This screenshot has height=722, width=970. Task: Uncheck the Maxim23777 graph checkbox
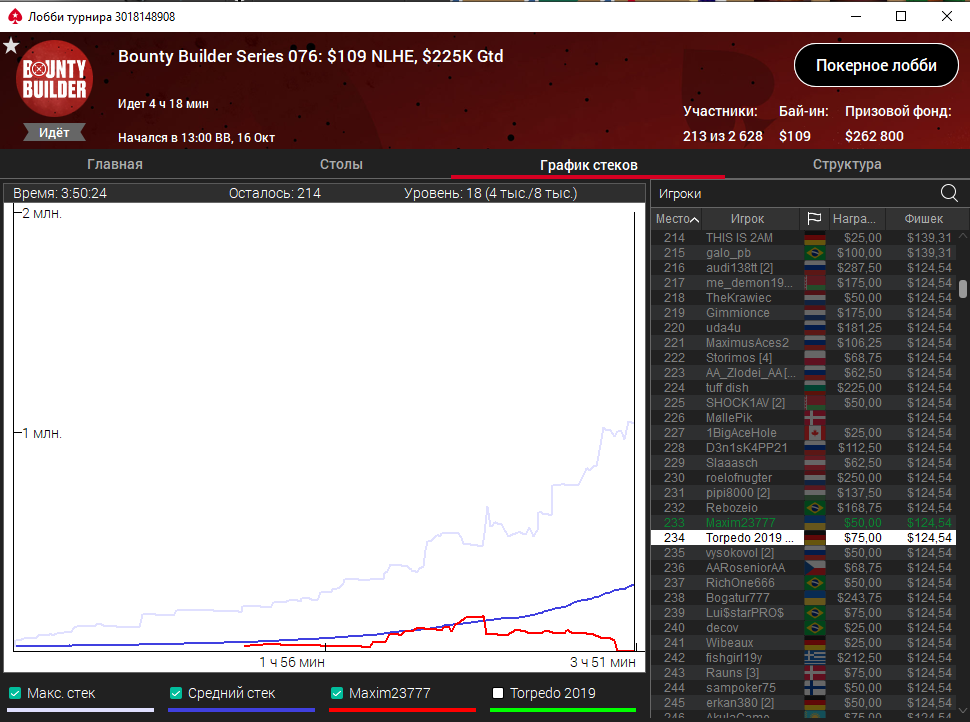point(337,693)
